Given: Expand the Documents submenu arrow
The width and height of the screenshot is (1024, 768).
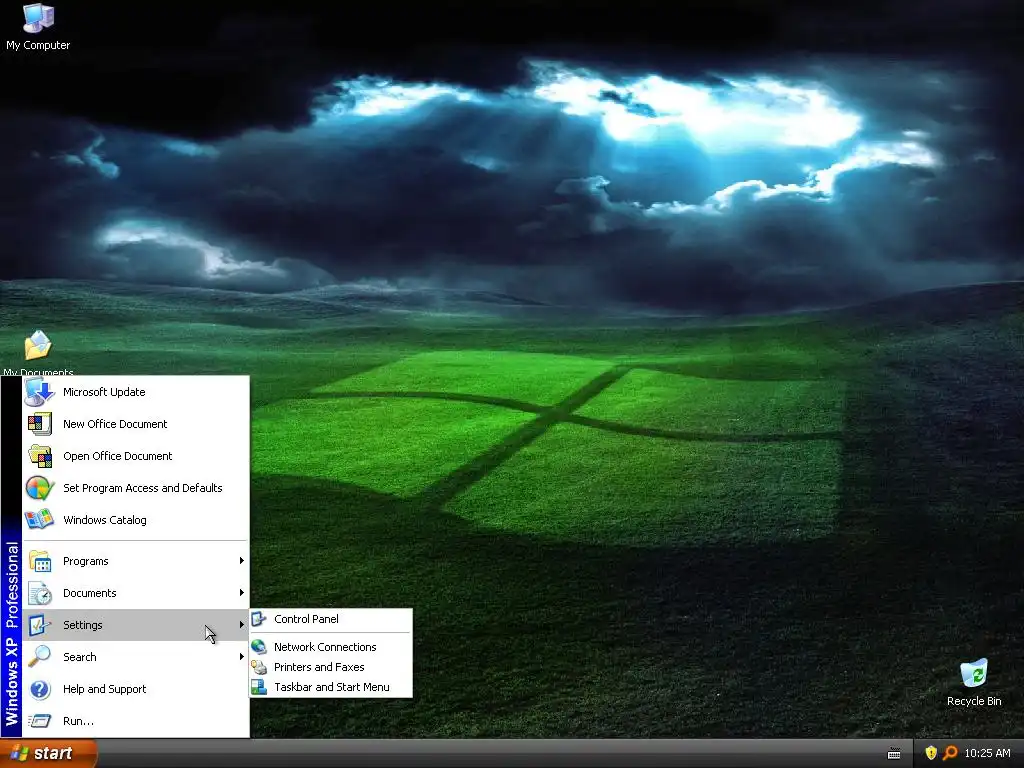Looking at the screenshot, I should click(x=242, y=592).
